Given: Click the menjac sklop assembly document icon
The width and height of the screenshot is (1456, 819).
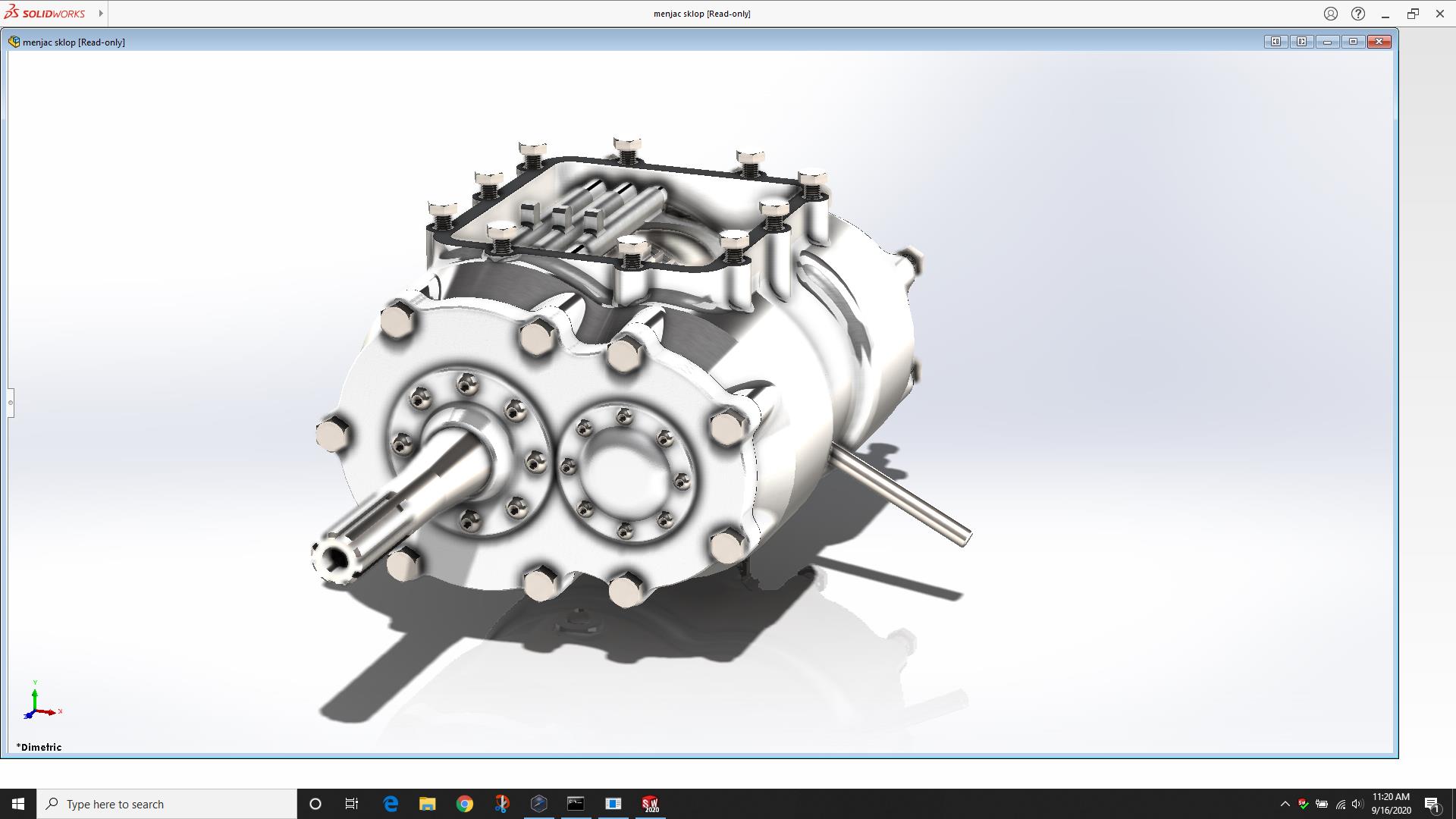Looking at the screenshot, I should click(14, 42).
